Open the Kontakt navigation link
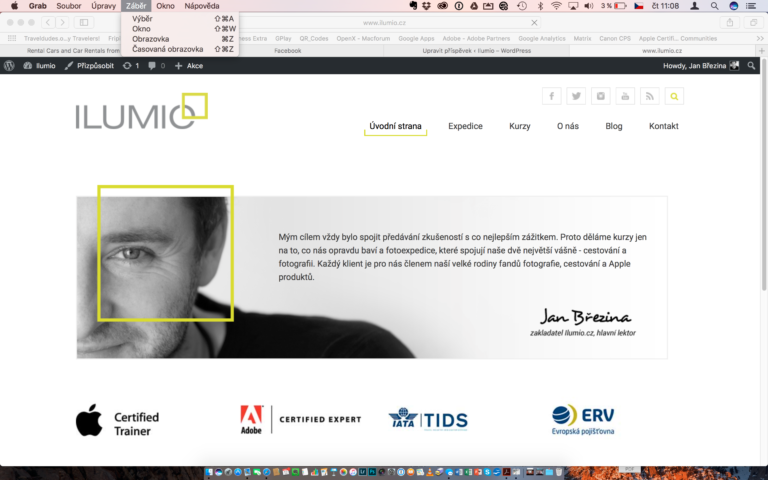This screenshot has width=768, height=480. tap(663, 126)
